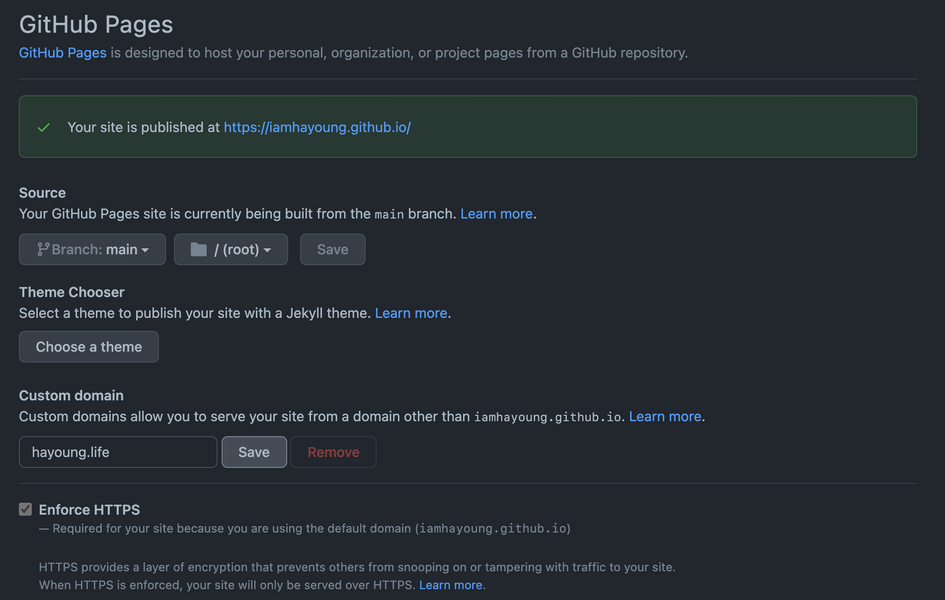Click the git branch icon in the Branch button

coord(43,249)
